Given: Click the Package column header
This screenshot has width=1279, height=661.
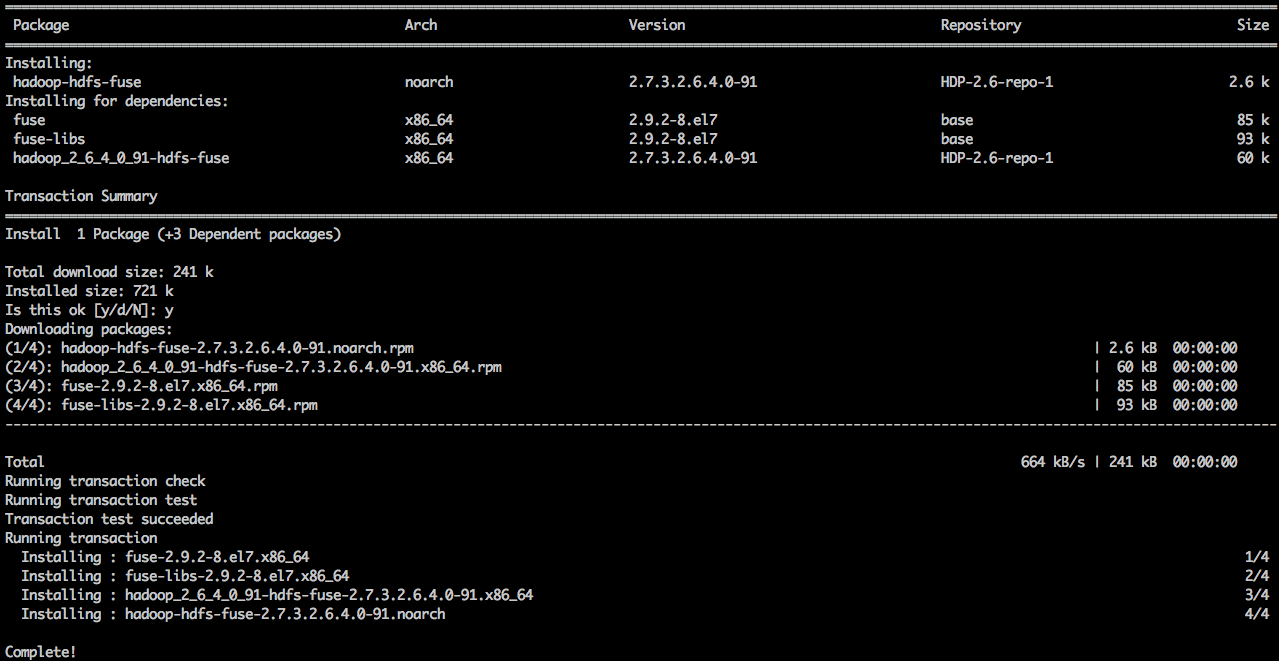Looking at the screenshot, I should (x=40, y=24).
